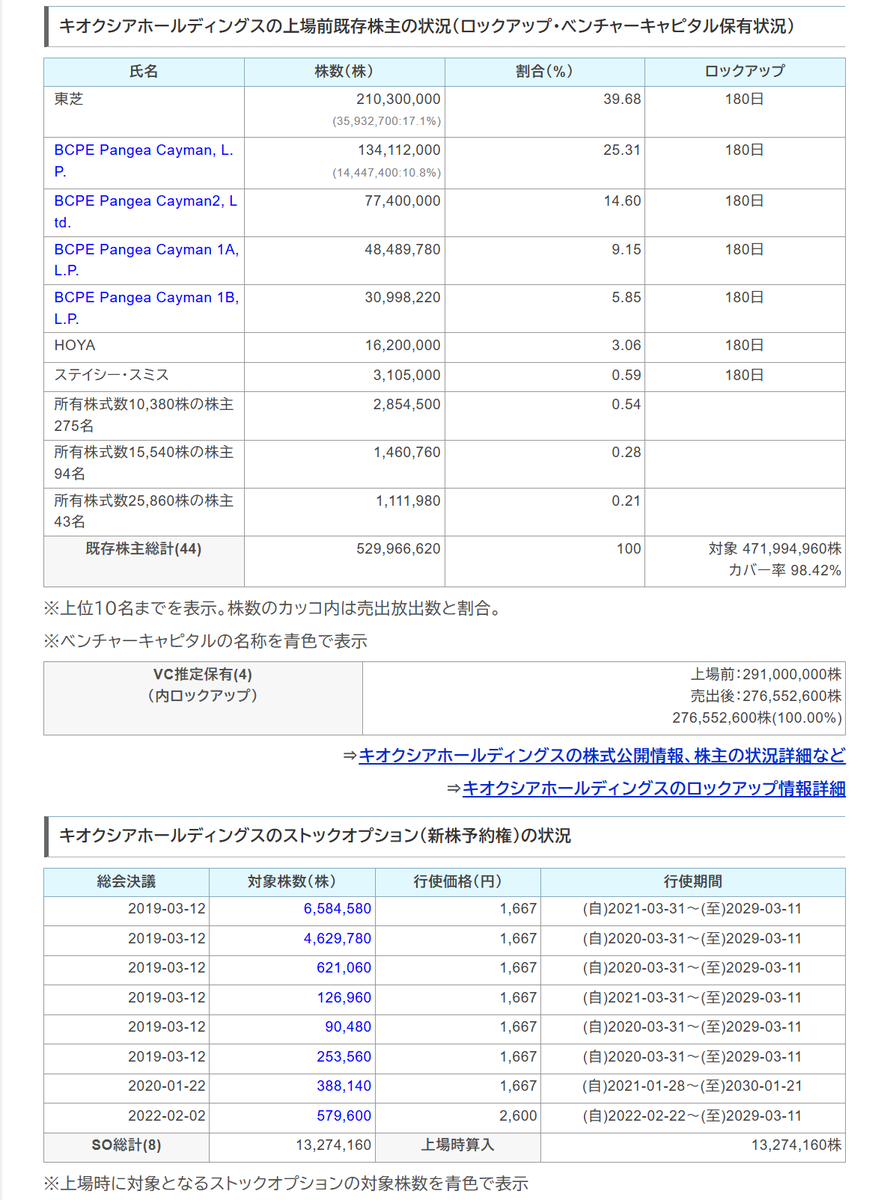This screenshot has height=1200, width=884.
Task: Click the 所有株式数10,380株の株主275名 cell
Action: point(144,414)
